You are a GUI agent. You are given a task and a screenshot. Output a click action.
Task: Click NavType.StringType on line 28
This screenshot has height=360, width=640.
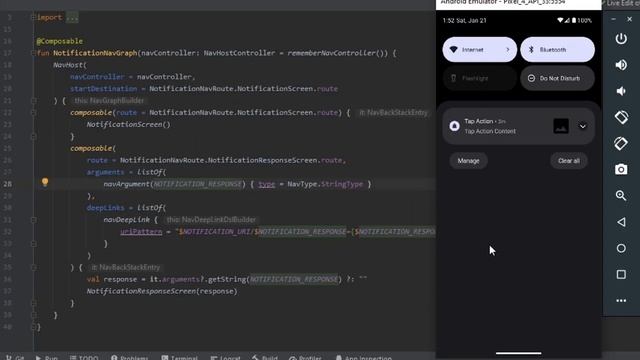click(x=325, y=184)
